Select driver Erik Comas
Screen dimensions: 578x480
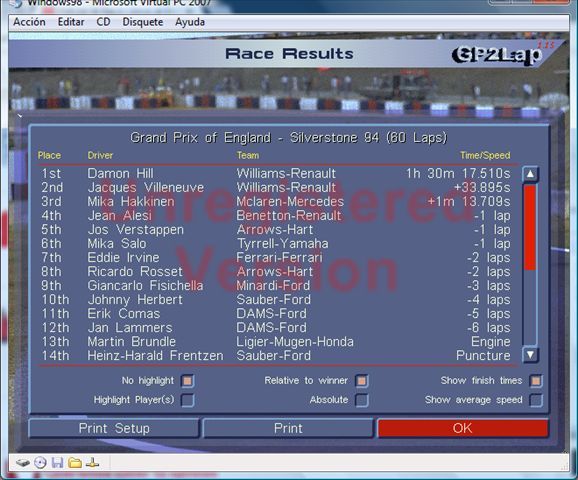123,313
